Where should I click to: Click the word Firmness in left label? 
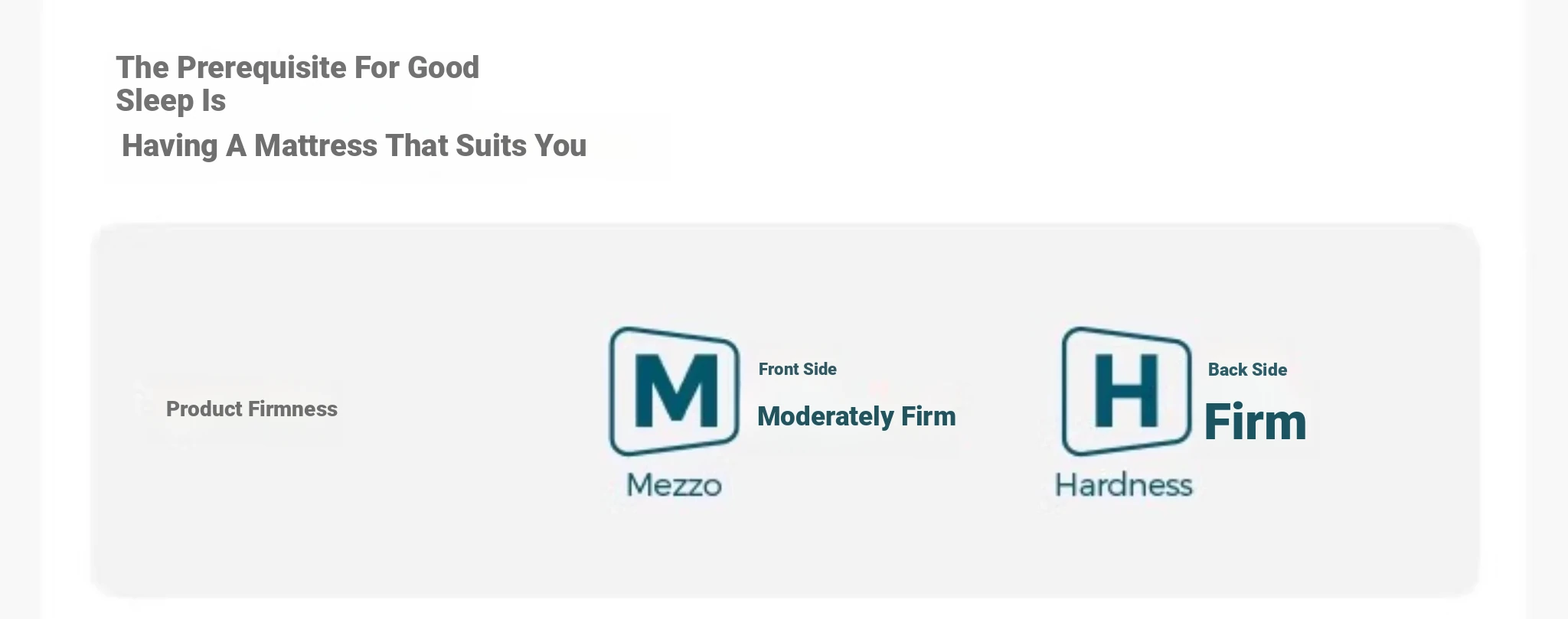[292, 409]
